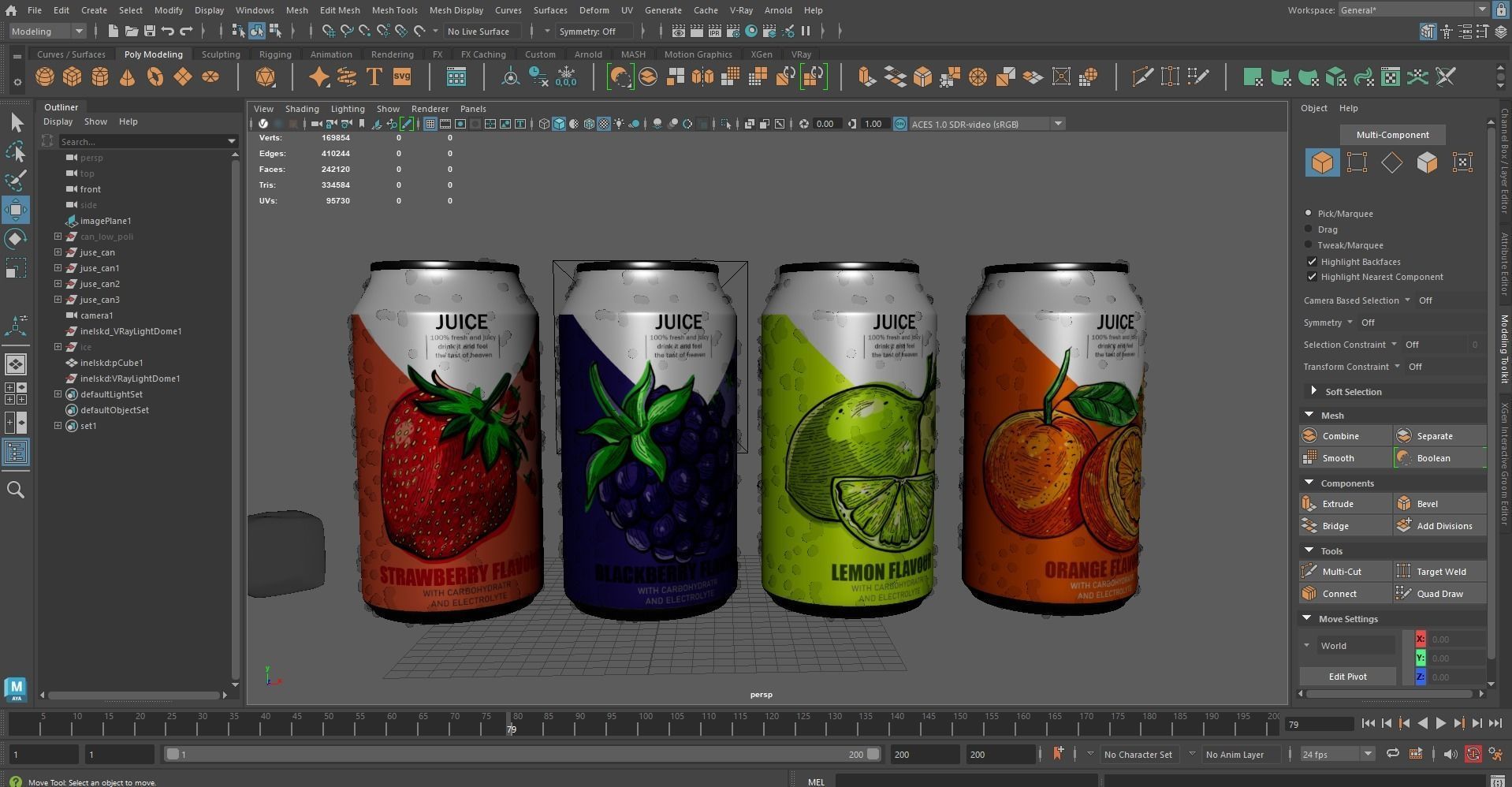
Task: Open the ACES 1.0 SDR-video view transform dropdown
Action: [987, 124]
